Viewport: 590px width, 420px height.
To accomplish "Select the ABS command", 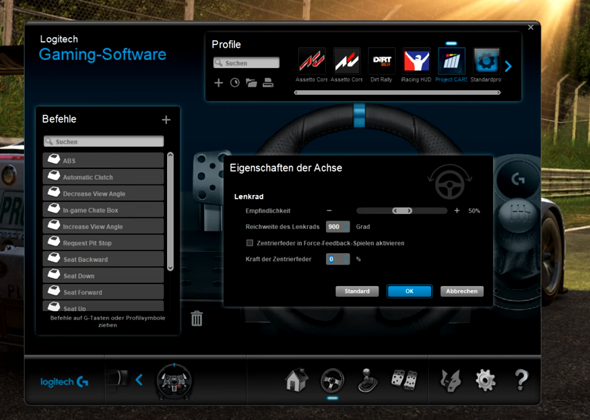I will pyautogui.click(x=103, y=160).
